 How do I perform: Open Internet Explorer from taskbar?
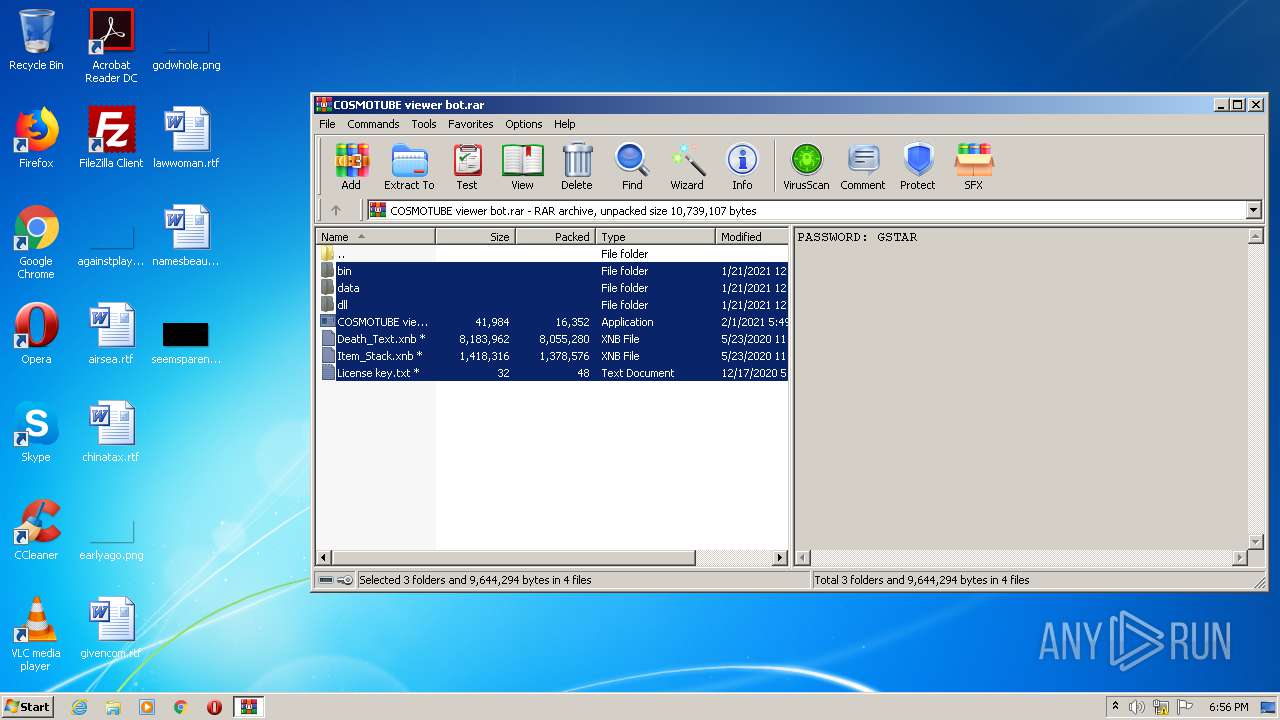coord(79,707)
